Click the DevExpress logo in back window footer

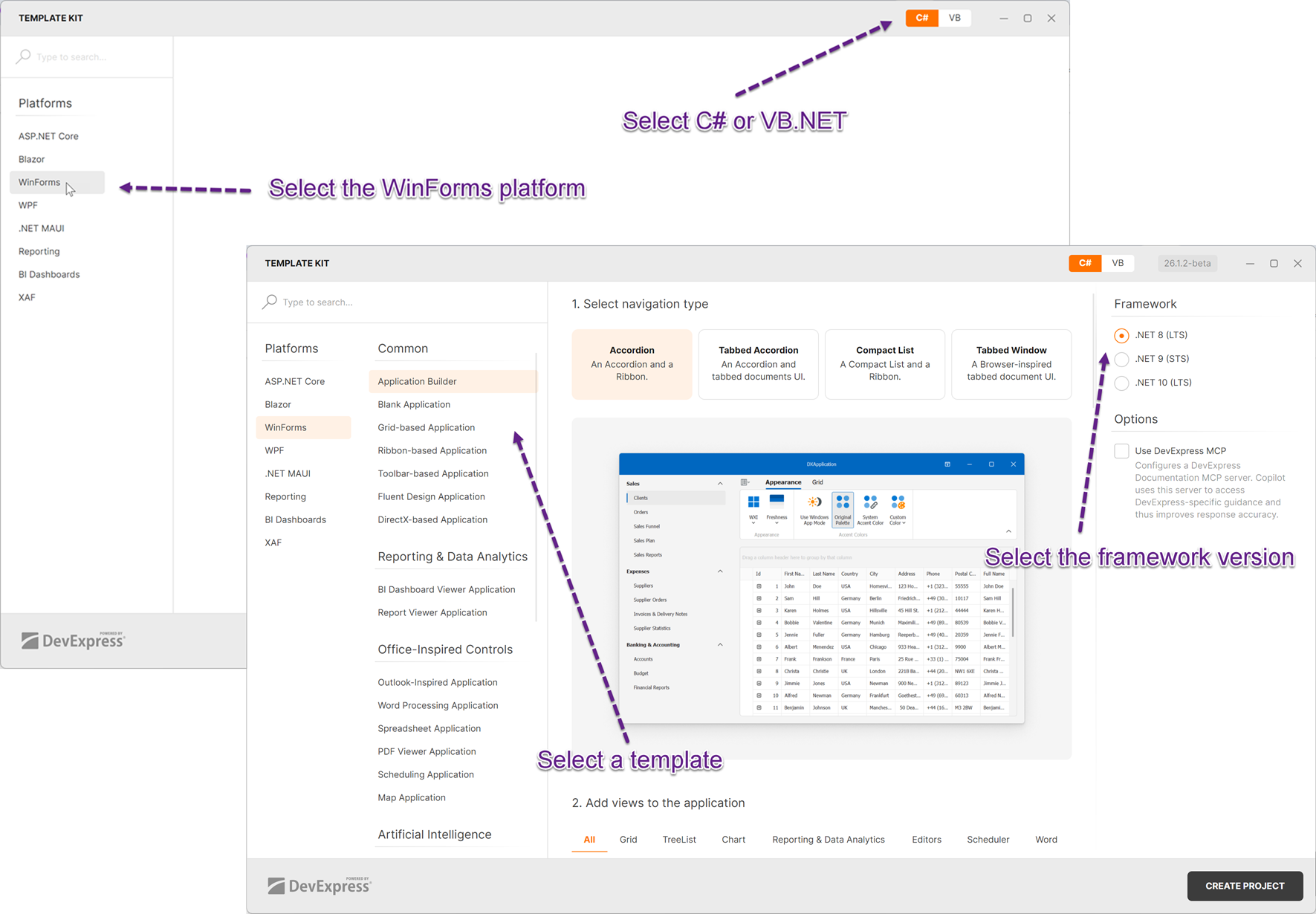coord(73,640)
